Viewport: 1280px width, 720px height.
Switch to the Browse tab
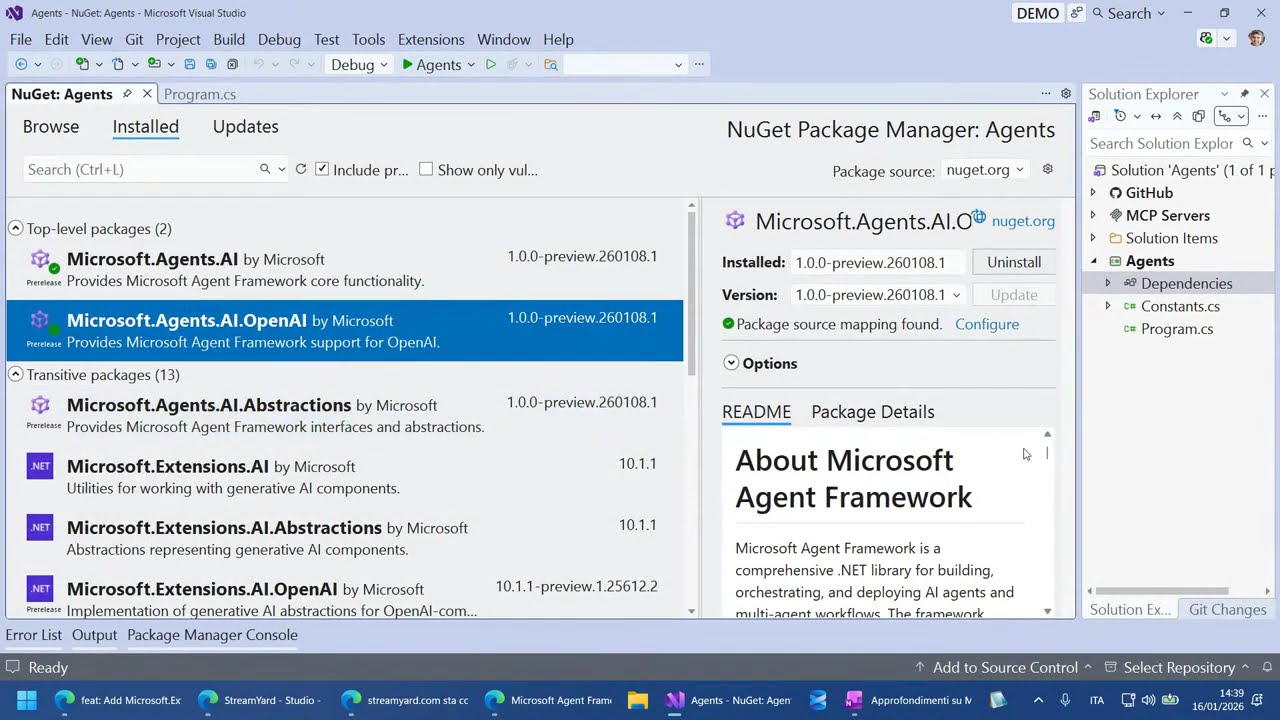click(x=51, y=127)
